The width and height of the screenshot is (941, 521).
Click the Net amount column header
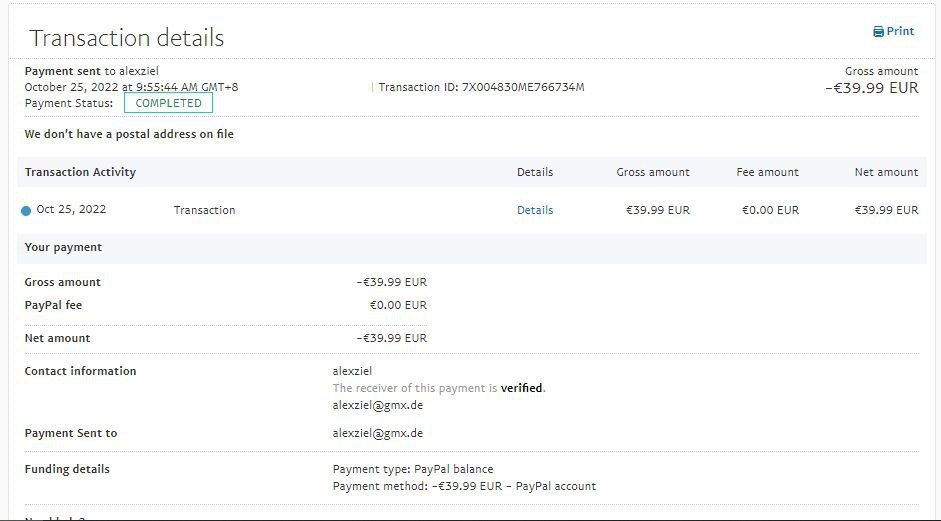886,172
